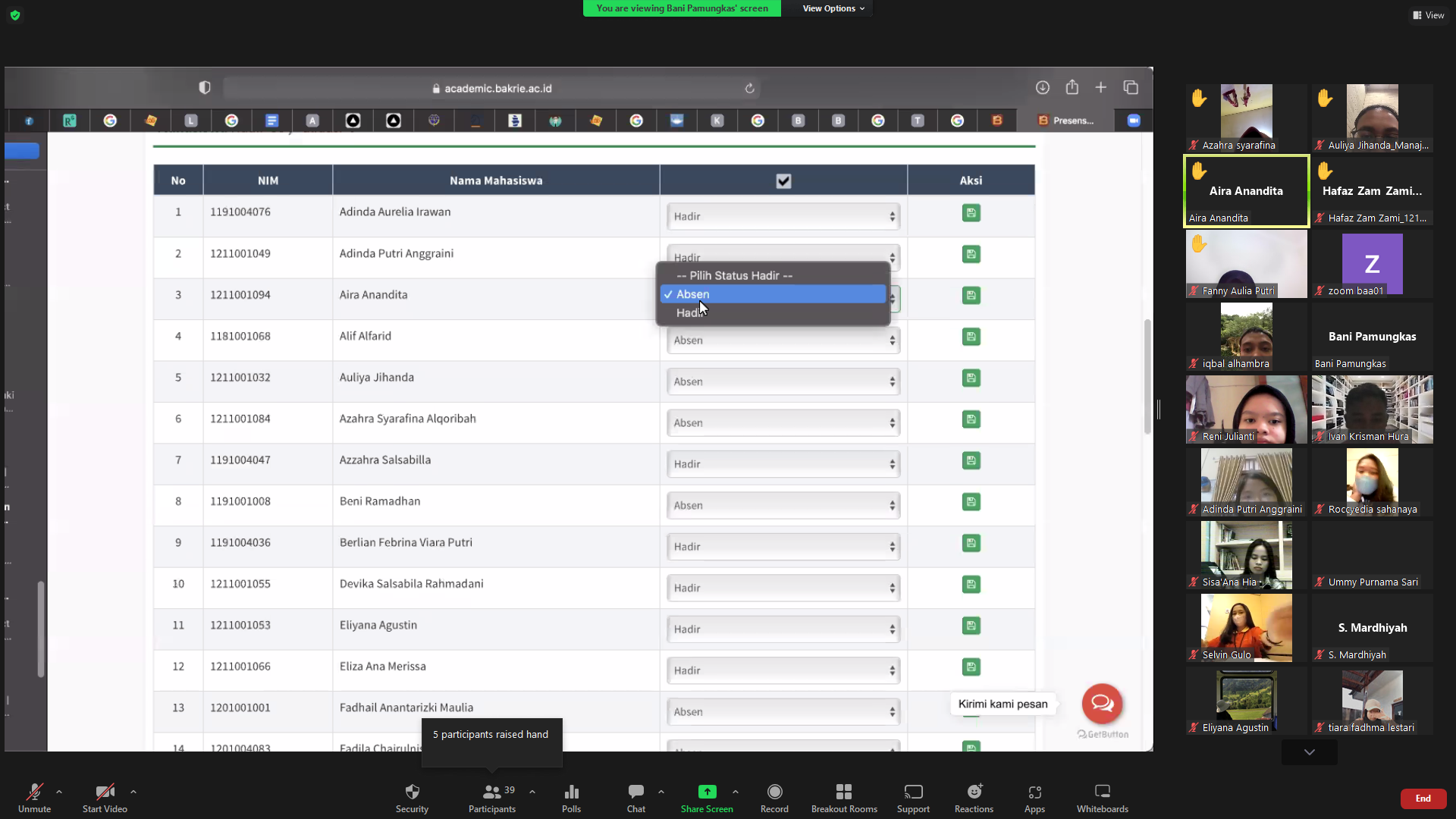Select Reni Julianti video thumbnail

(1247, 409)
